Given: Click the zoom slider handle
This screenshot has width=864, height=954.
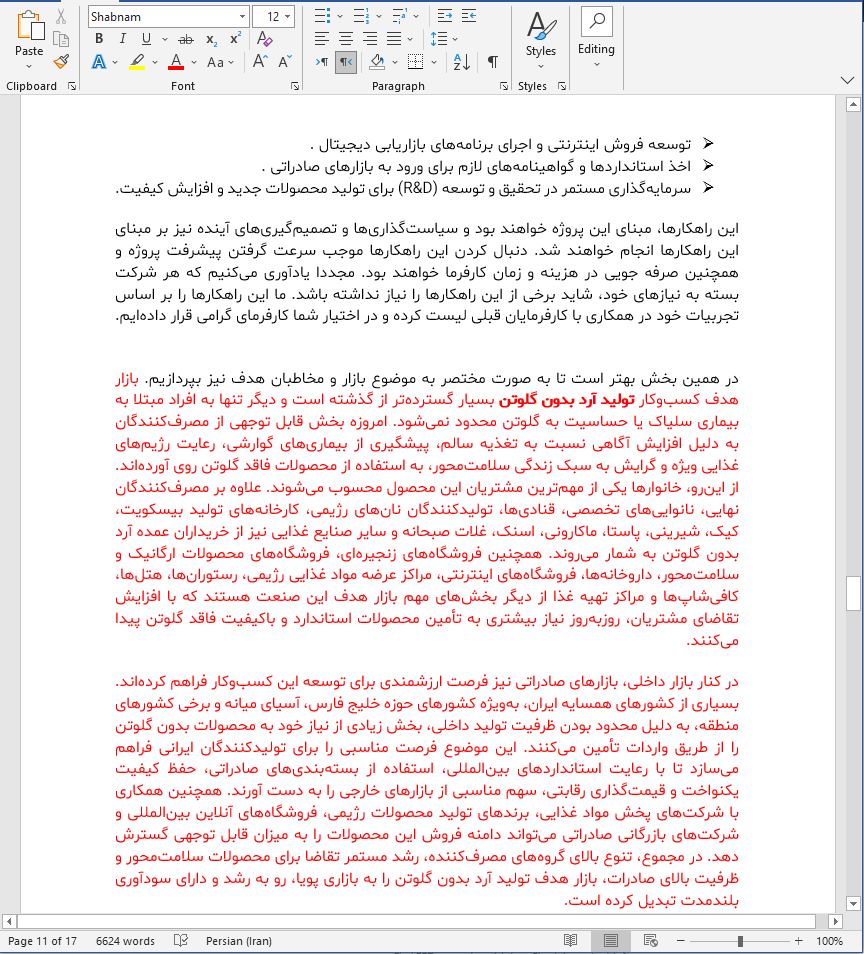Looking at the screenshot, I should click(x=740, y=941).
